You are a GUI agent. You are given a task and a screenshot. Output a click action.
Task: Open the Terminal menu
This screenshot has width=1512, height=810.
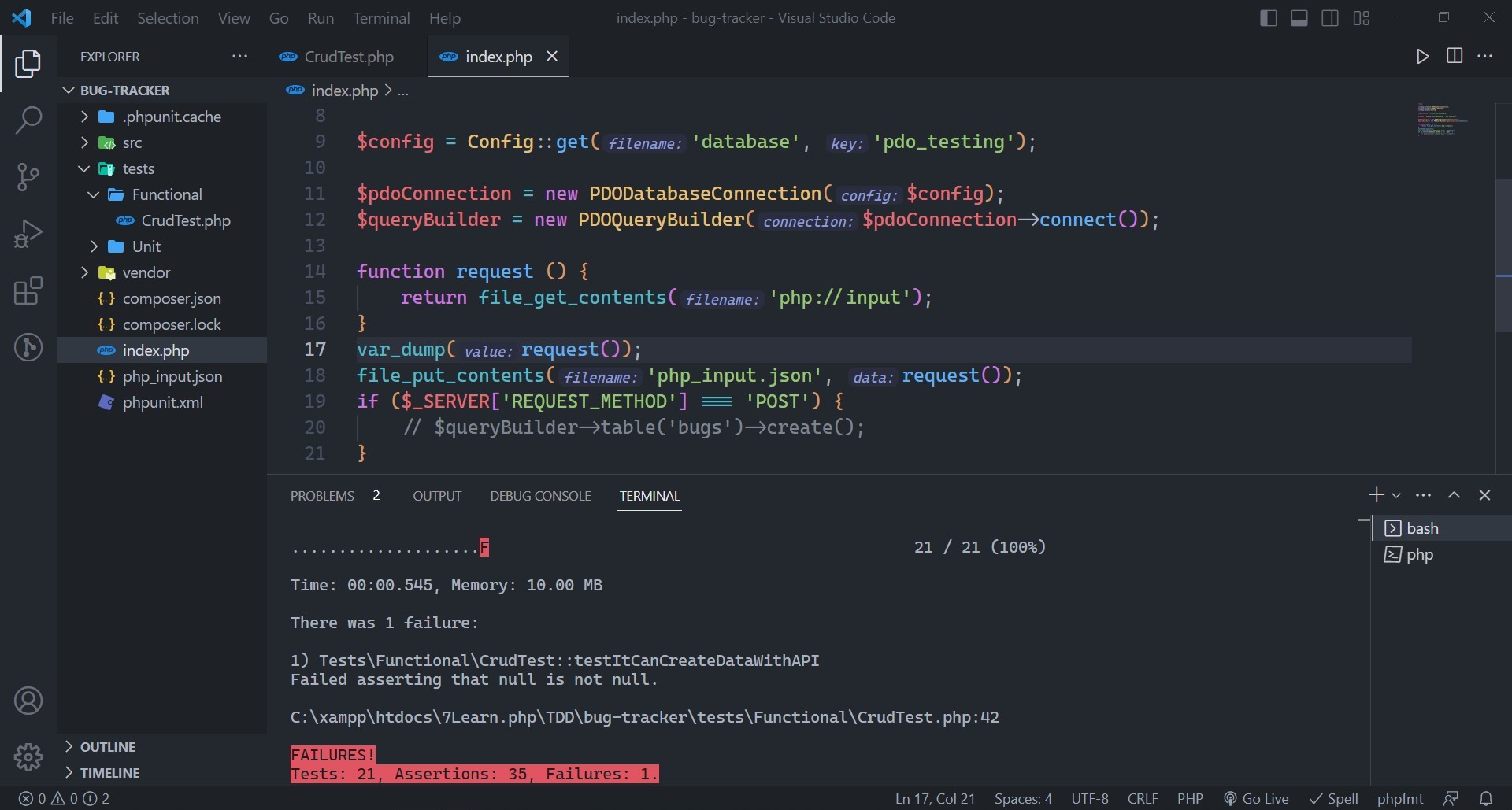coord(381,18)
